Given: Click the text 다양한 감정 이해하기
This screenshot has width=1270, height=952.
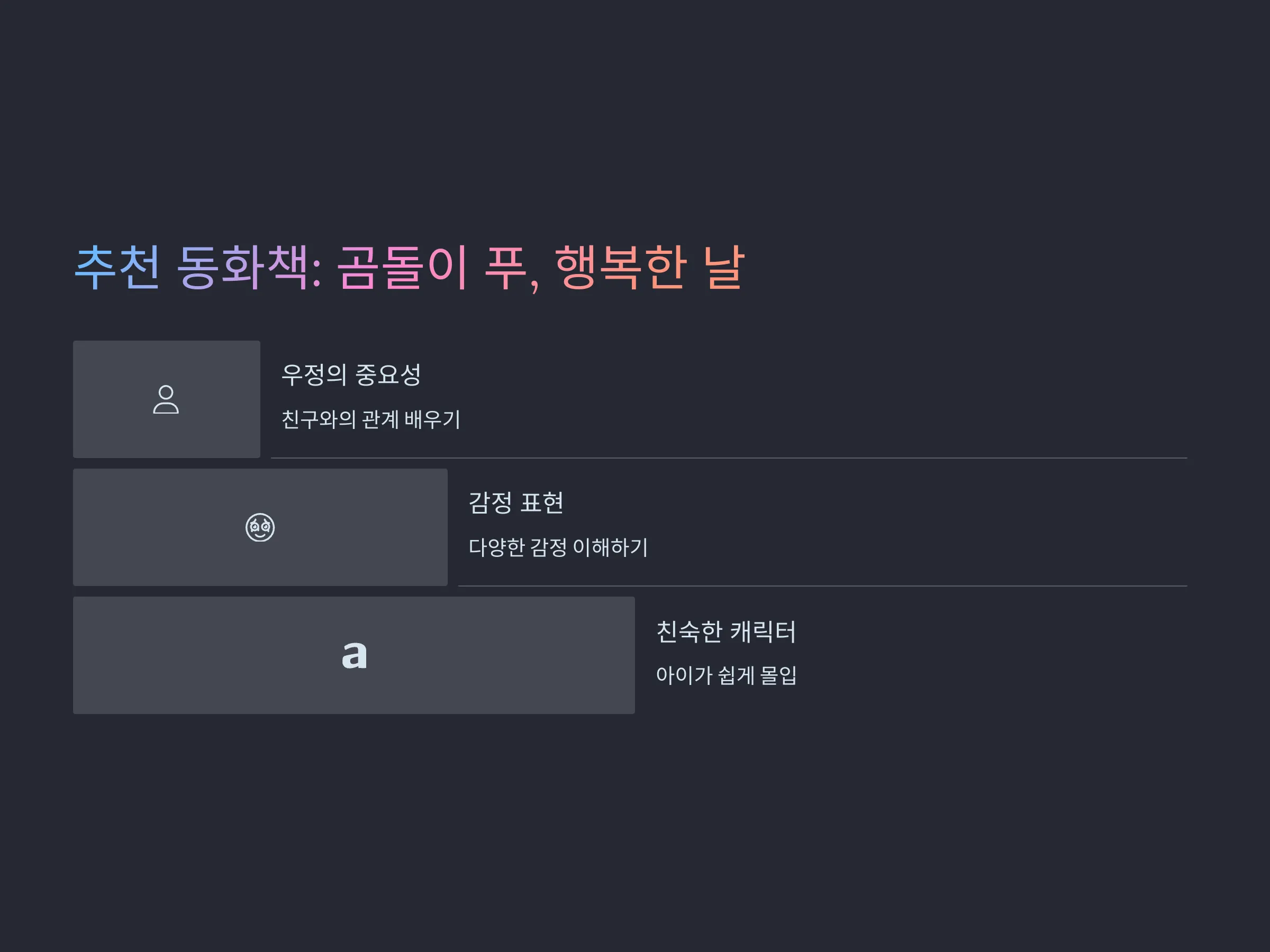Looking at the screenshot, I should pos(558,547).
